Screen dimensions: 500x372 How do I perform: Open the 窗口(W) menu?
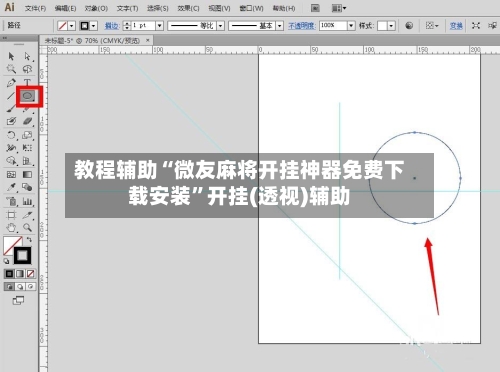[x=251, y=8]
